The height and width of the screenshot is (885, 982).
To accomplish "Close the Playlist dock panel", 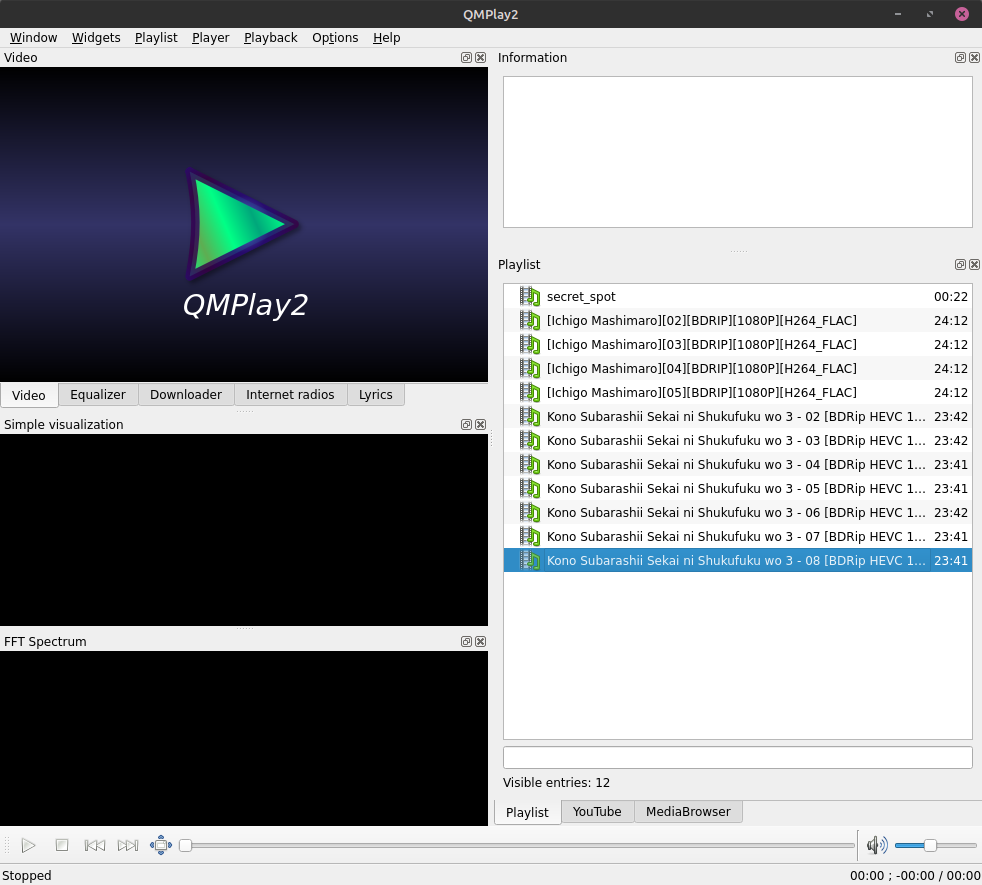I will pyautogui.click(x=974, y=265).
